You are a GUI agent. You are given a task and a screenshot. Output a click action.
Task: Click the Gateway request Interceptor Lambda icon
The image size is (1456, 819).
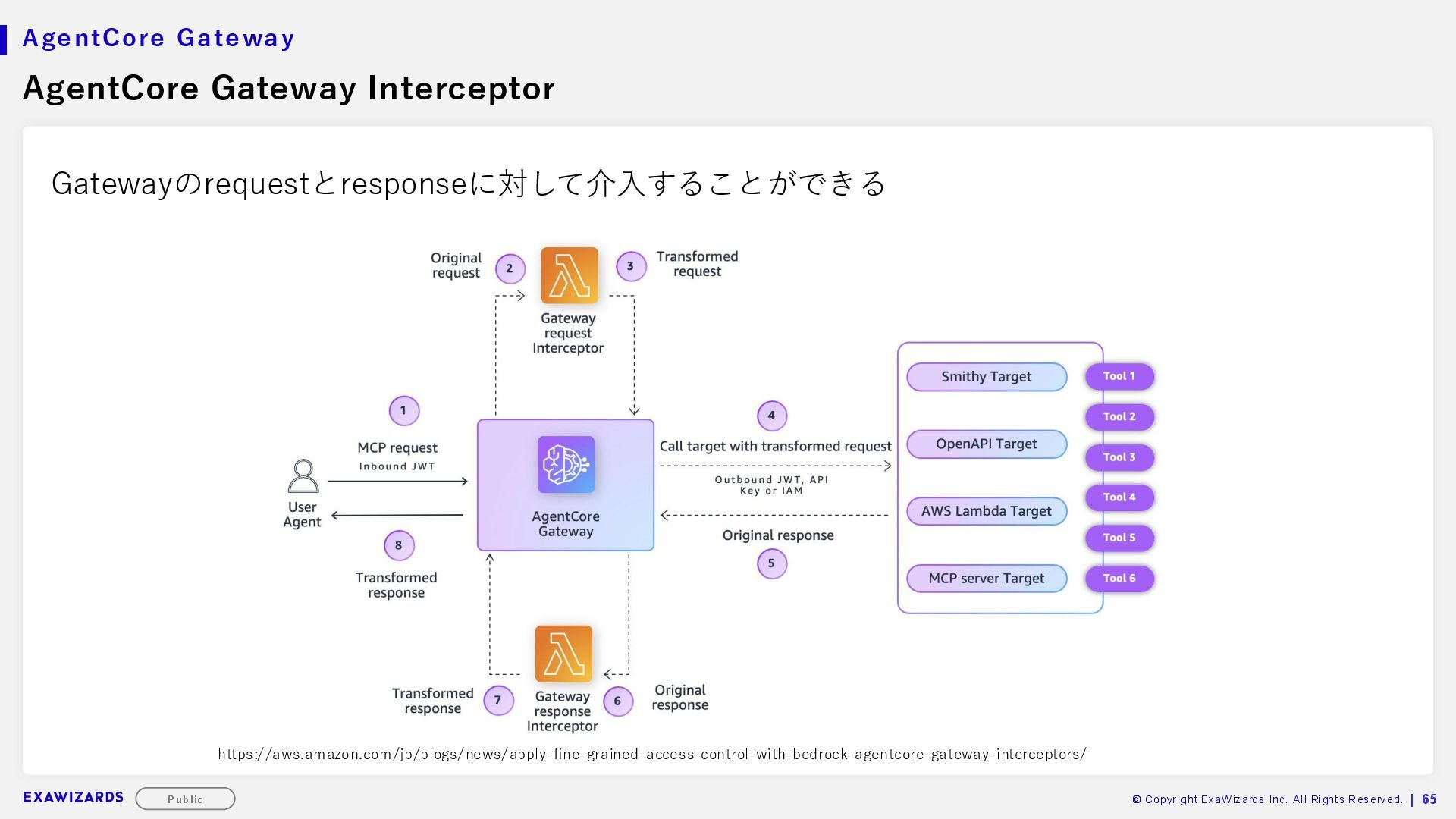click(x=569, y=275)
